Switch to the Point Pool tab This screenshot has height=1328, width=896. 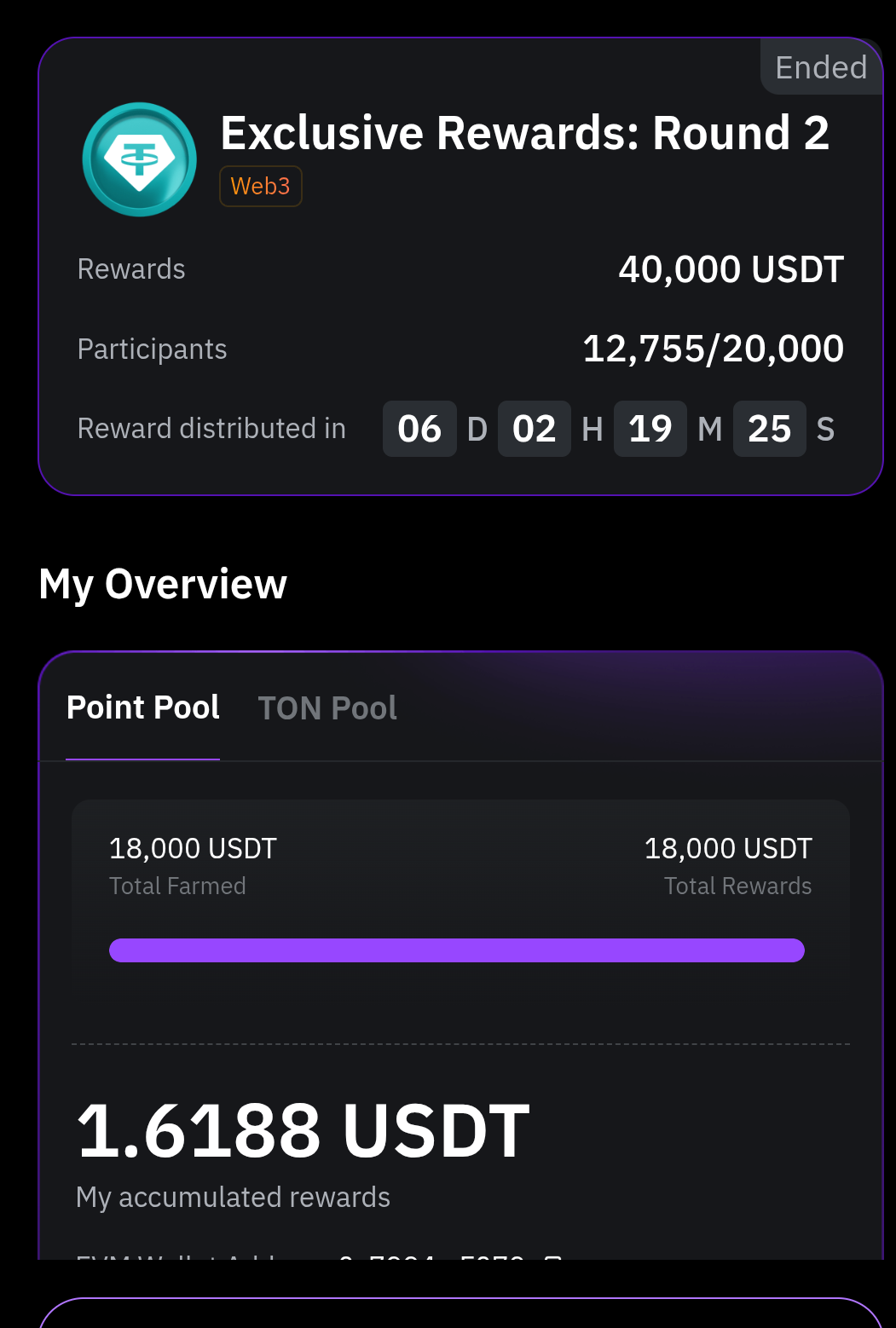point(143,707)
